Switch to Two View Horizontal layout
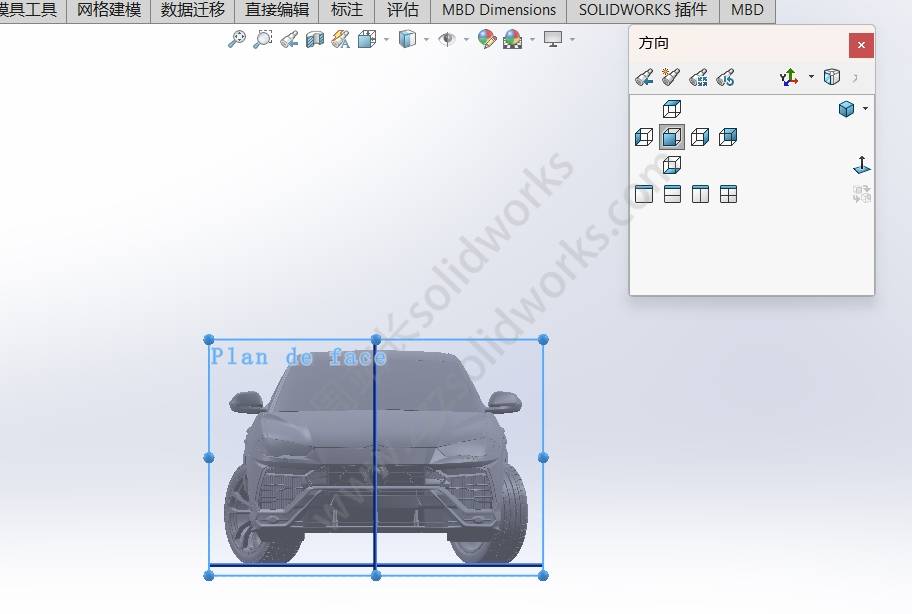 pos(672,194)
